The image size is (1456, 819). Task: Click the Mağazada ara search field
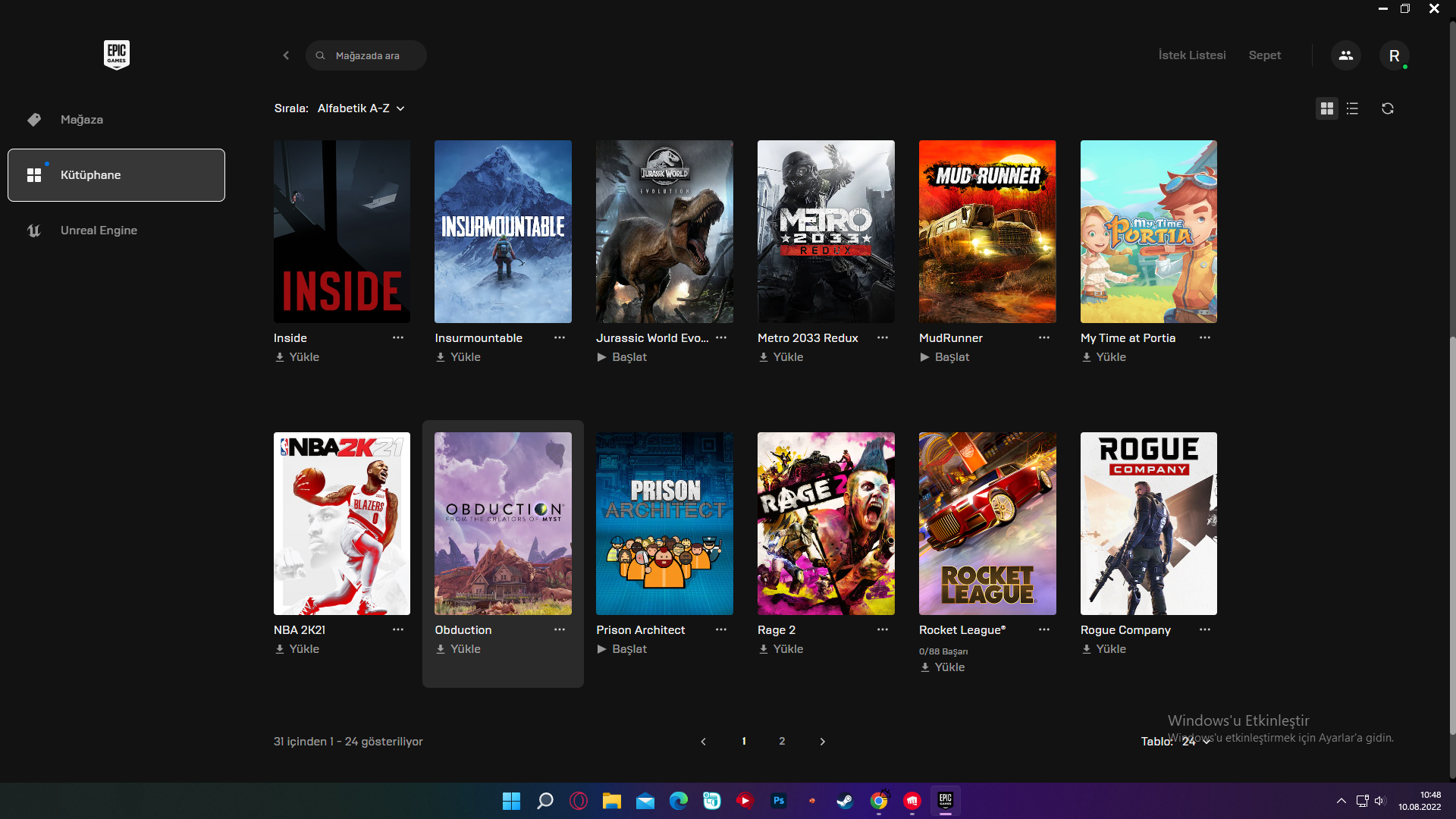[366, 55]
